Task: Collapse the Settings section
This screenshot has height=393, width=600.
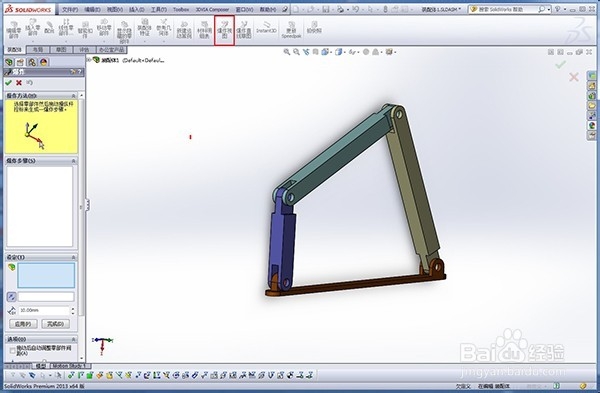Action: pyautogui.click(x=73, y=257)
